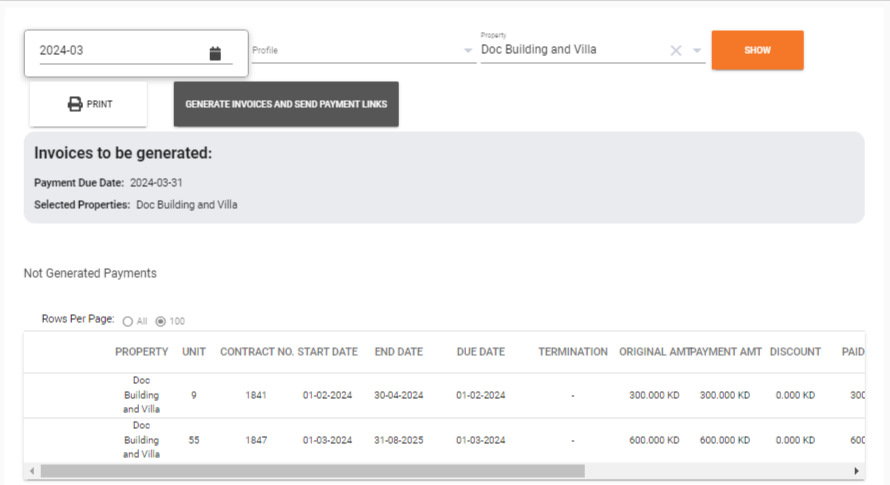The height and width of the screenshot is (485, 890).
Task: Click the horizontal scrollbar thumb under the table
Action: (312, 471)
